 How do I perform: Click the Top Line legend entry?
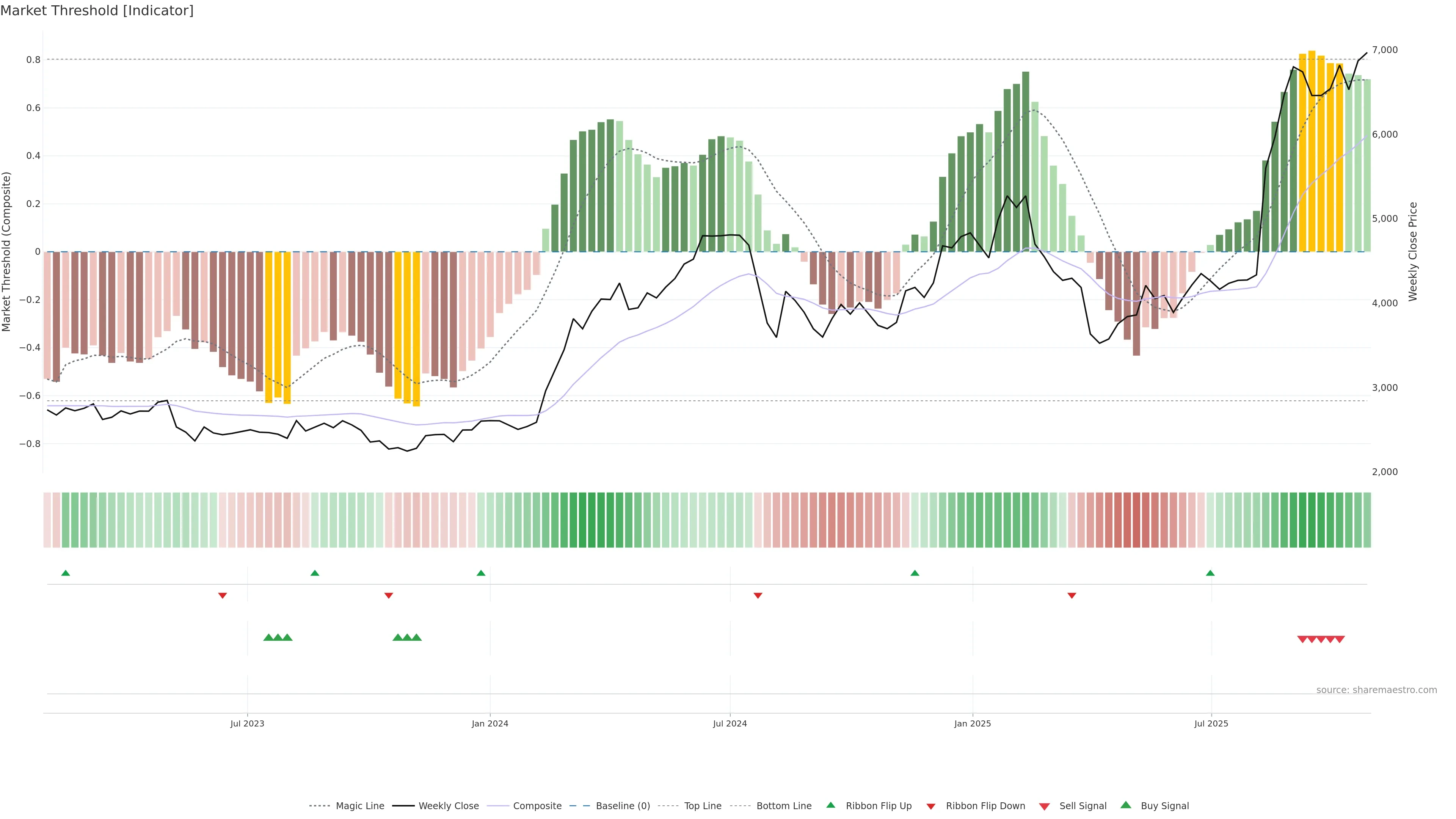[703, 806]
